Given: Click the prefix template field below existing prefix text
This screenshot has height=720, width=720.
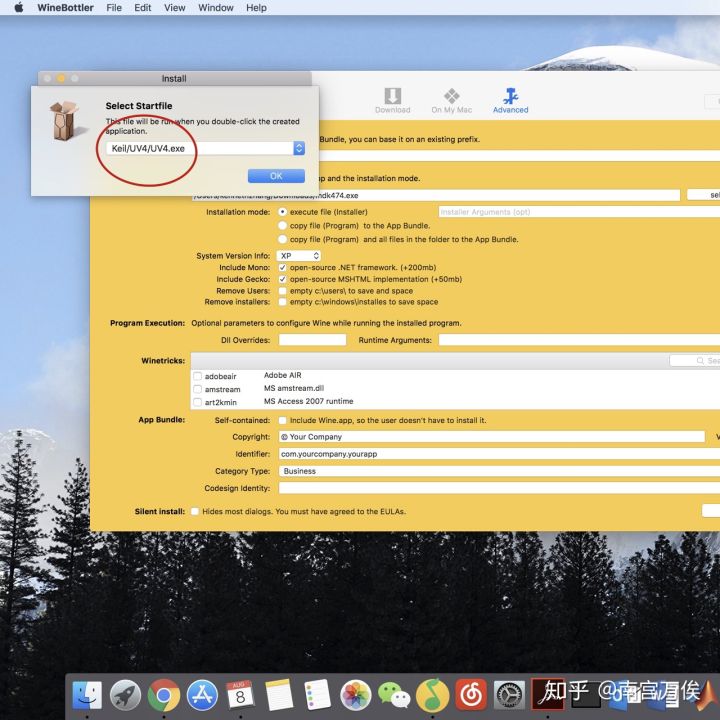Looking at the screenshot, I should (519, 156).
